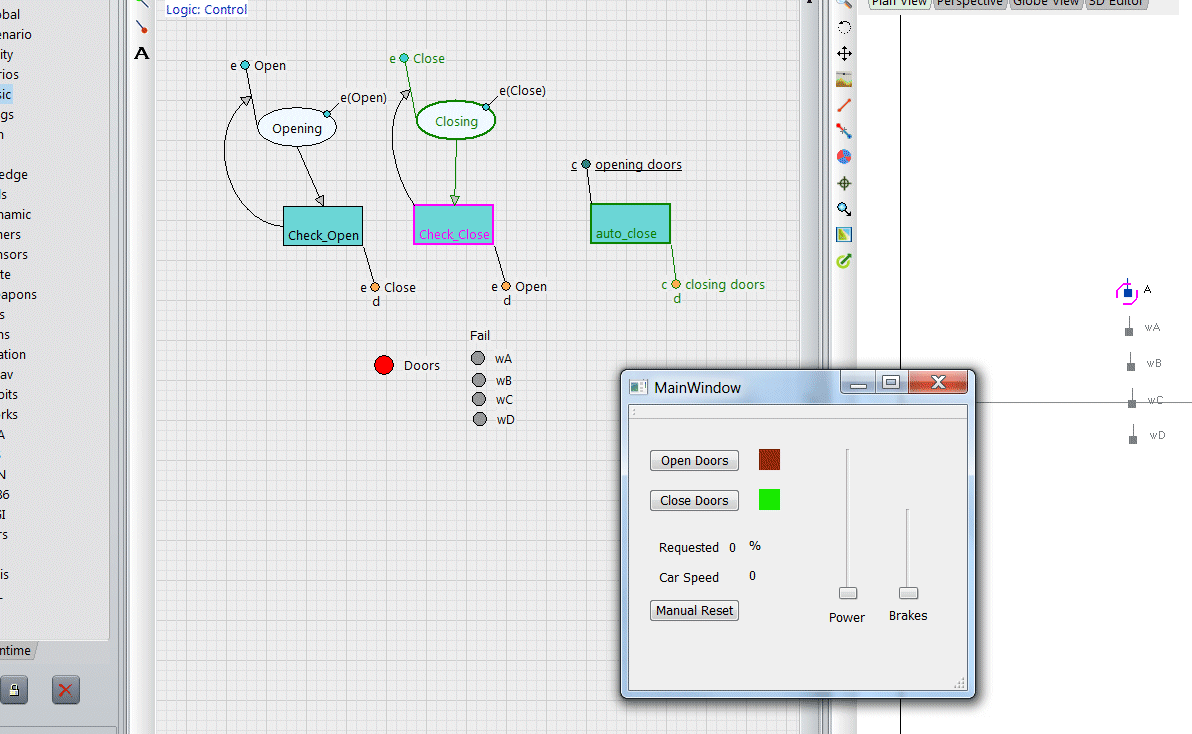Screen dimensions: 1192x734
Task: Click the text 'A' annotation tool
Action: pos(142,53)
